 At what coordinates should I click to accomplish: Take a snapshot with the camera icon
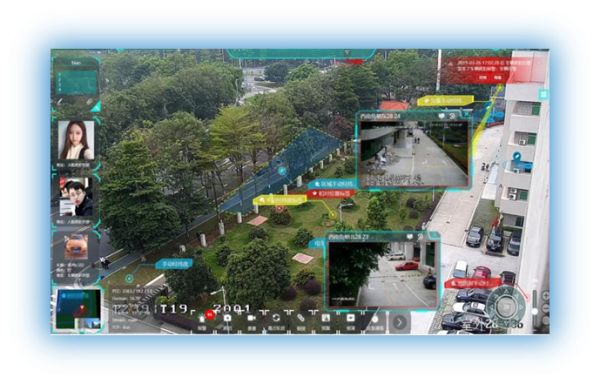[x=227, y=318]
